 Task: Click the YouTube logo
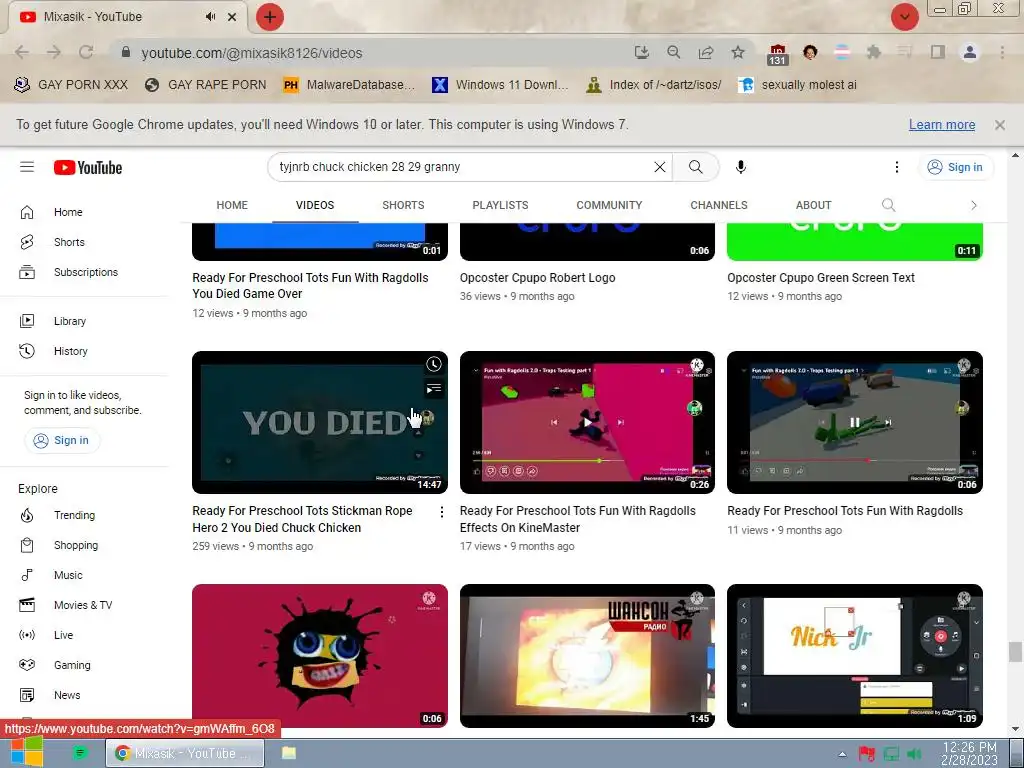[x=88, y=168]
